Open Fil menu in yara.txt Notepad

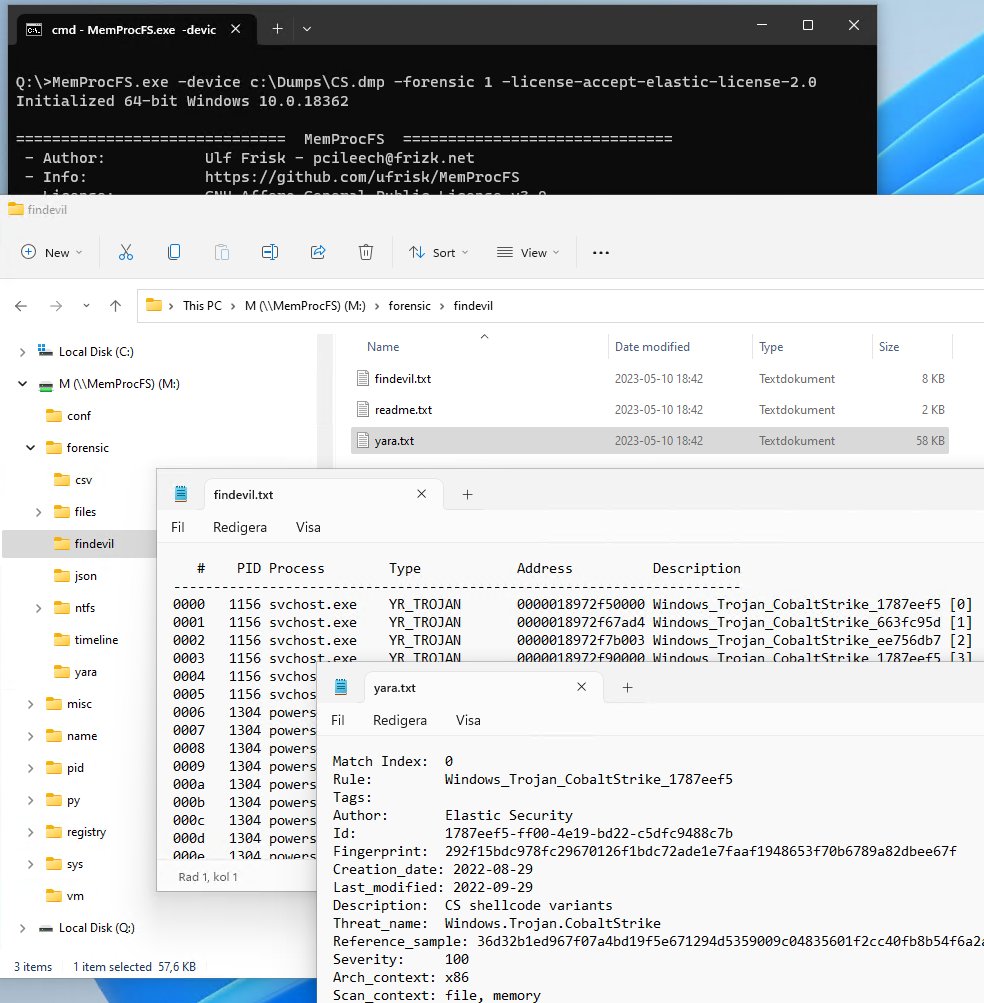338,720
